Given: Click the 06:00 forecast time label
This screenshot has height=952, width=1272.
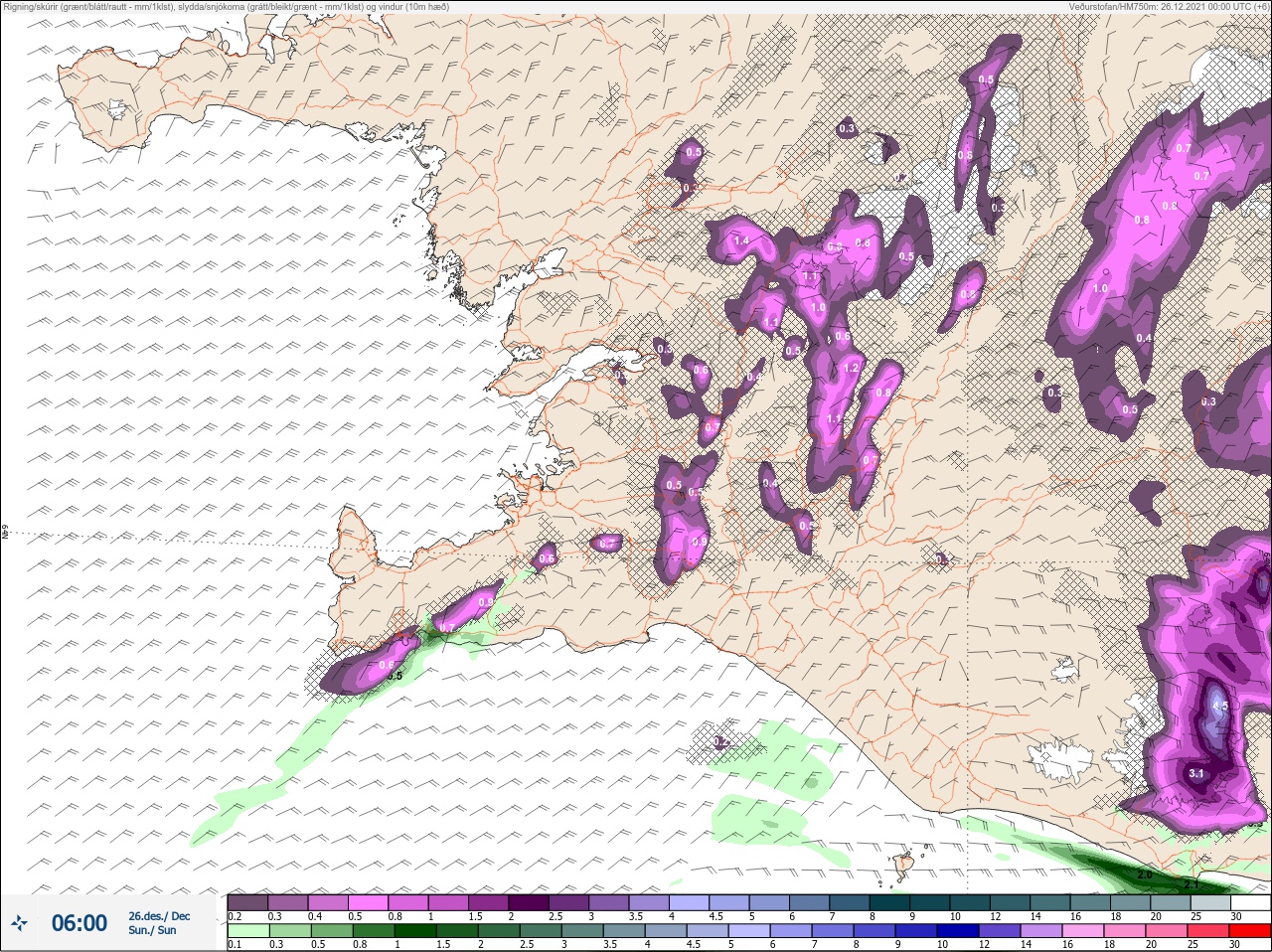Looking at the screenshot, I should [79, 923].
